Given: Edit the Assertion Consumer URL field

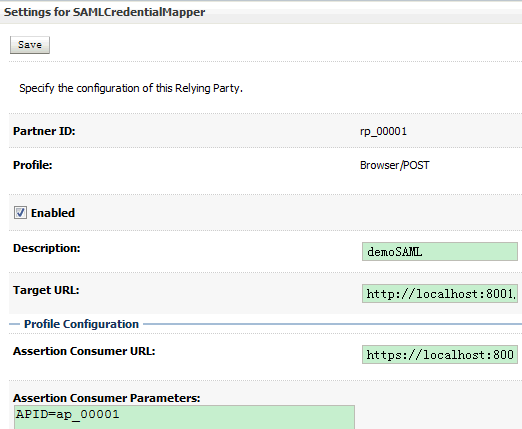Looking at the screenshot, I should pyautogui.click(x=440, y=355).
